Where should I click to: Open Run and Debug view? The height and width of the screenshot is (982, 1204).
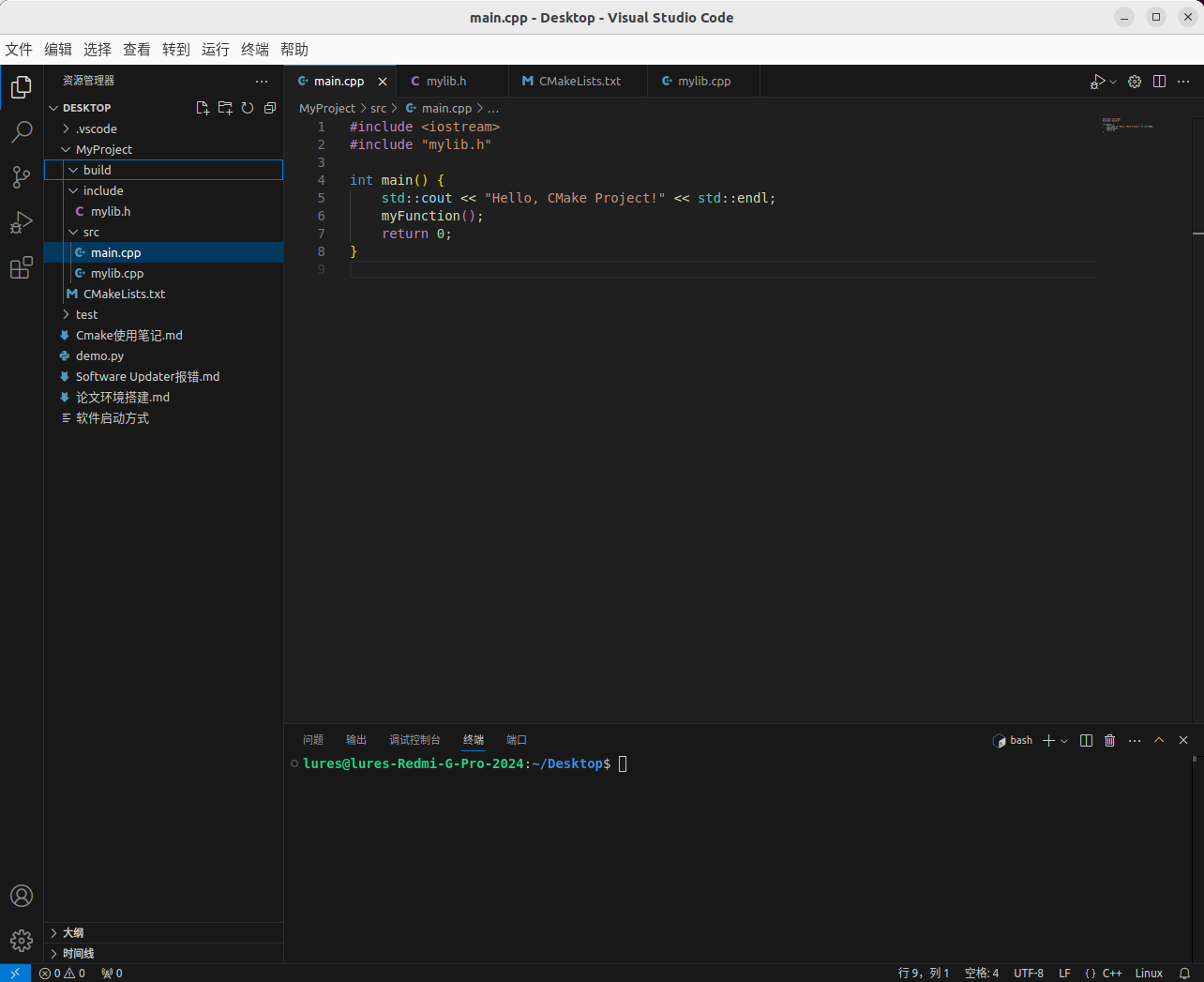(x=22, y=222)
